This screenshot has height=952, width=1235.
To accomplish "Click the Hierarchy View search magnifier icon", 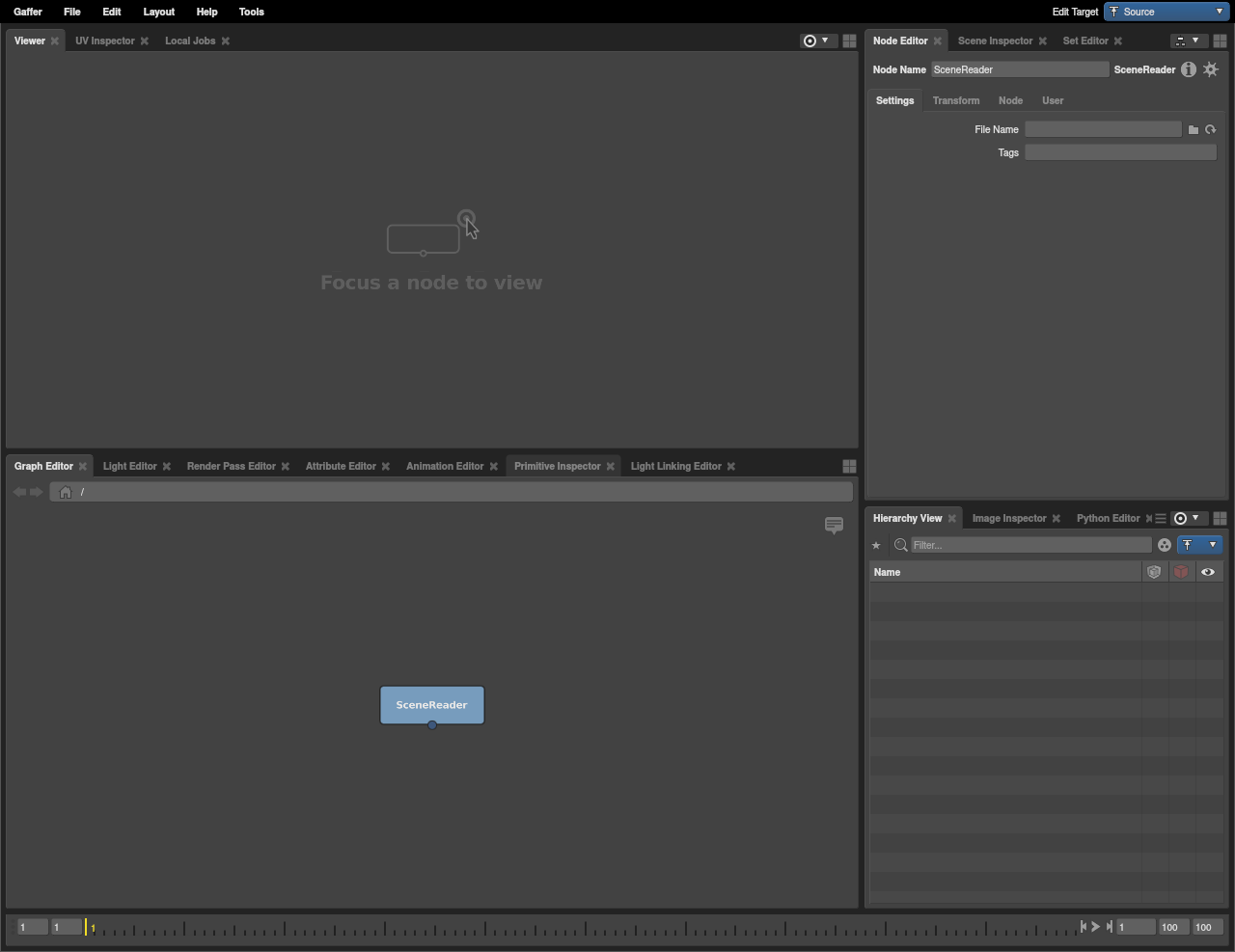I will click(901, 545).
